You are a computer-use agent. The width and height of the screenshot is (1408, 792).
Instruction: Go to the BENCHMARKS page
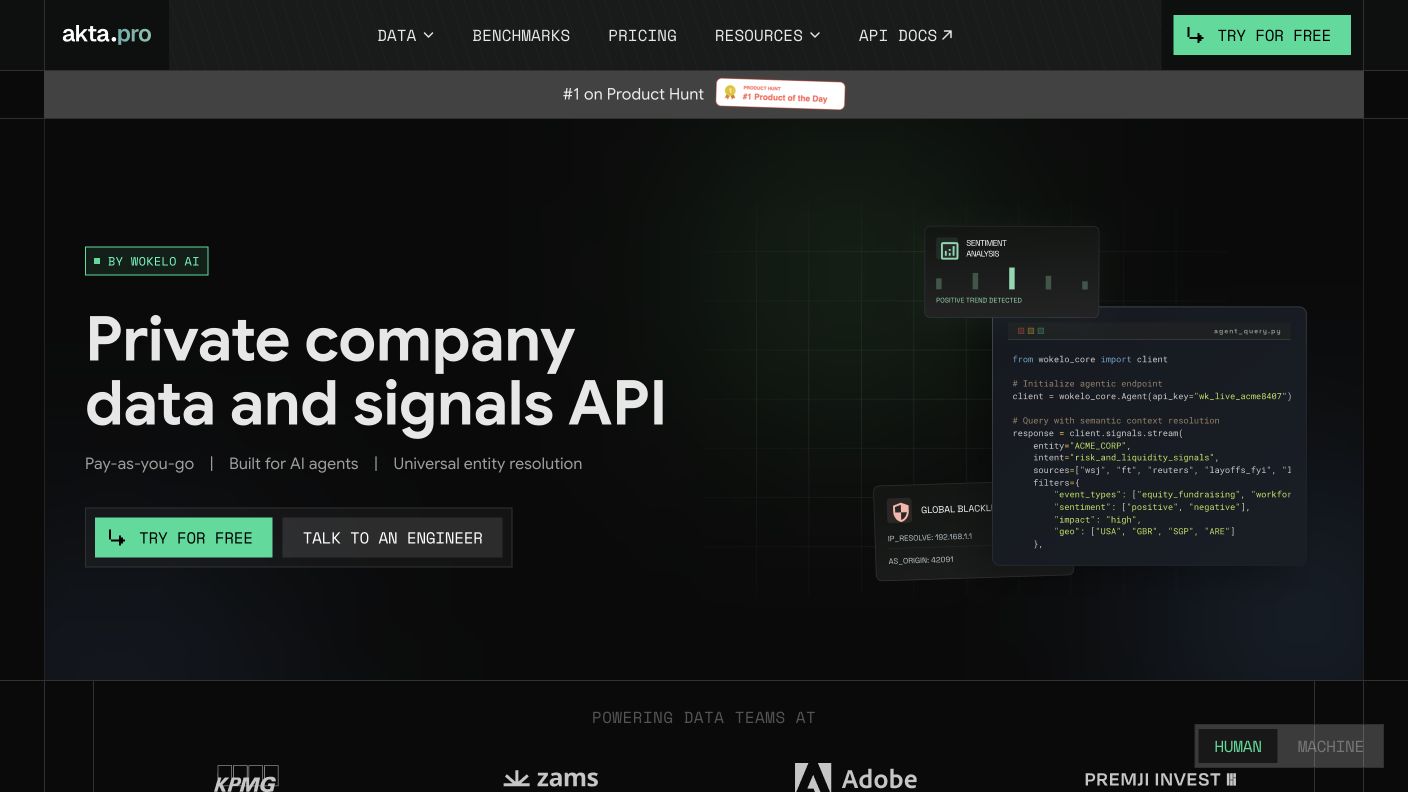(521, 35)
